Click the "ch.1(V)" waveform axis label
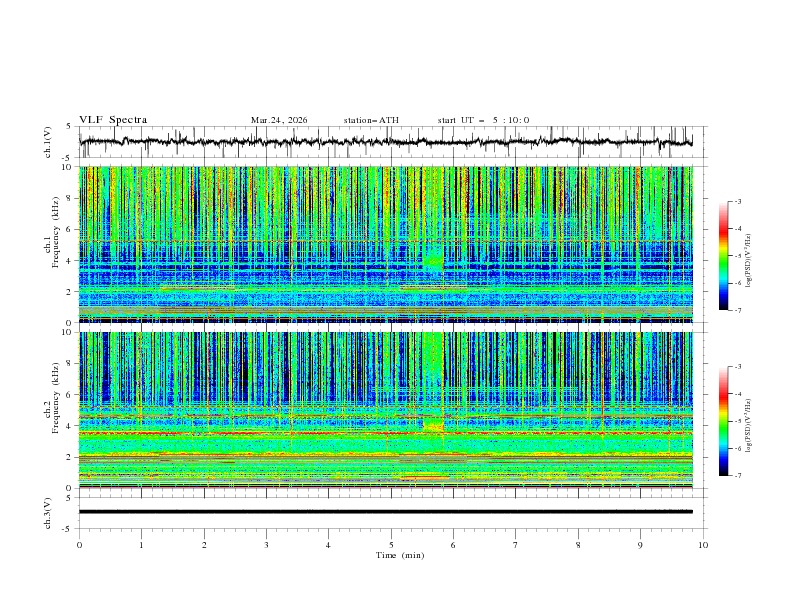Viewport: 792px width, 612px height. 48,142
